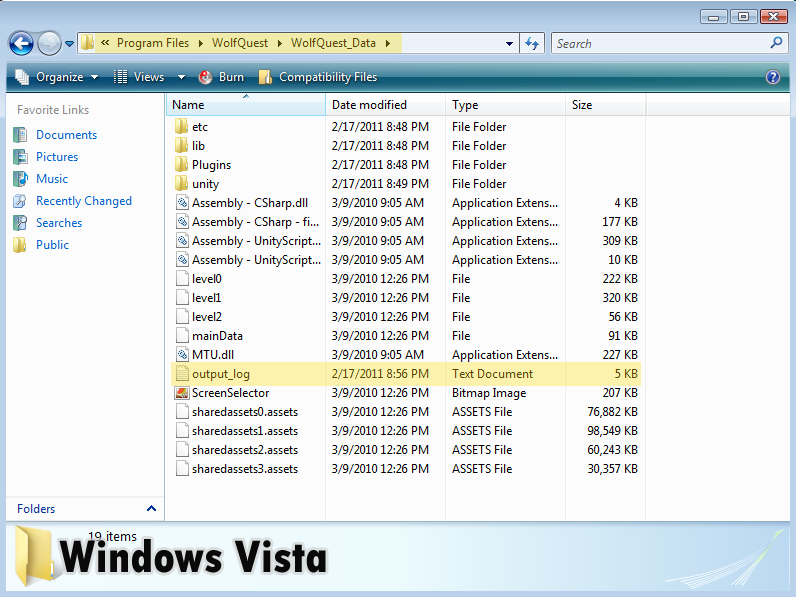The image size is (796, 597).
Task: Open the Views dropdown arrow
Action: (x=181, y=77)
